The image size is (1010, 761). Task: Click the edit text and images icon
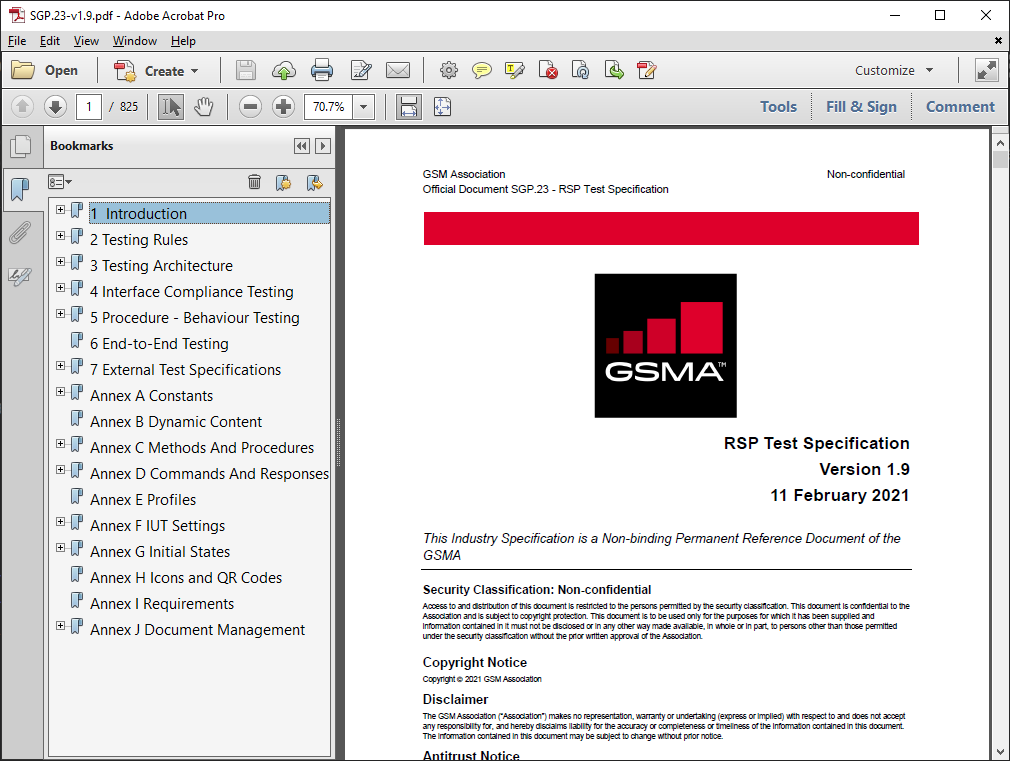click(x=361, y=70)
